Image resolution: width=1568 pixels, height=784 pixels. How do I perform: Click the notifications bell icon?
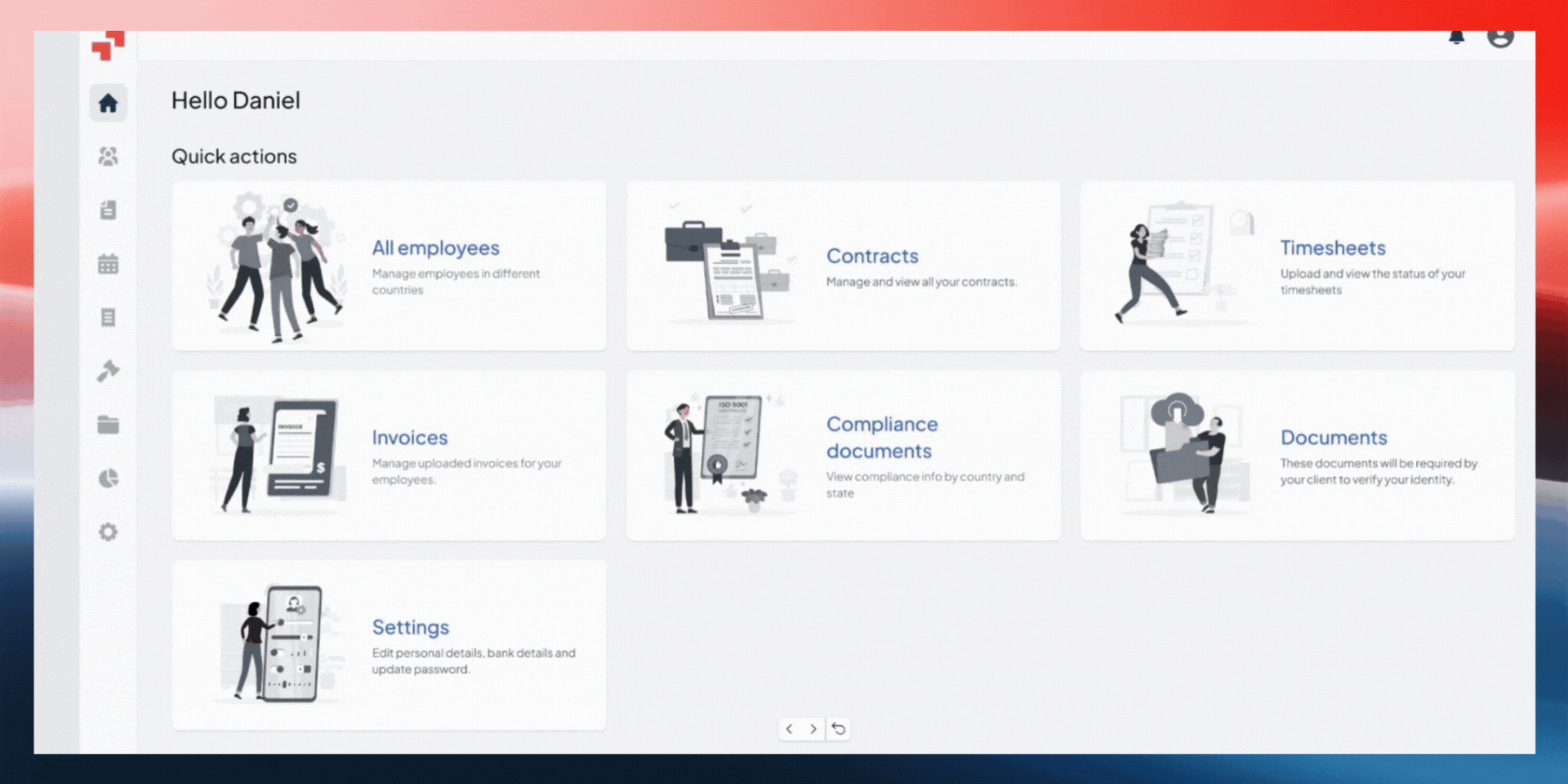click(x=1455, y=36)
